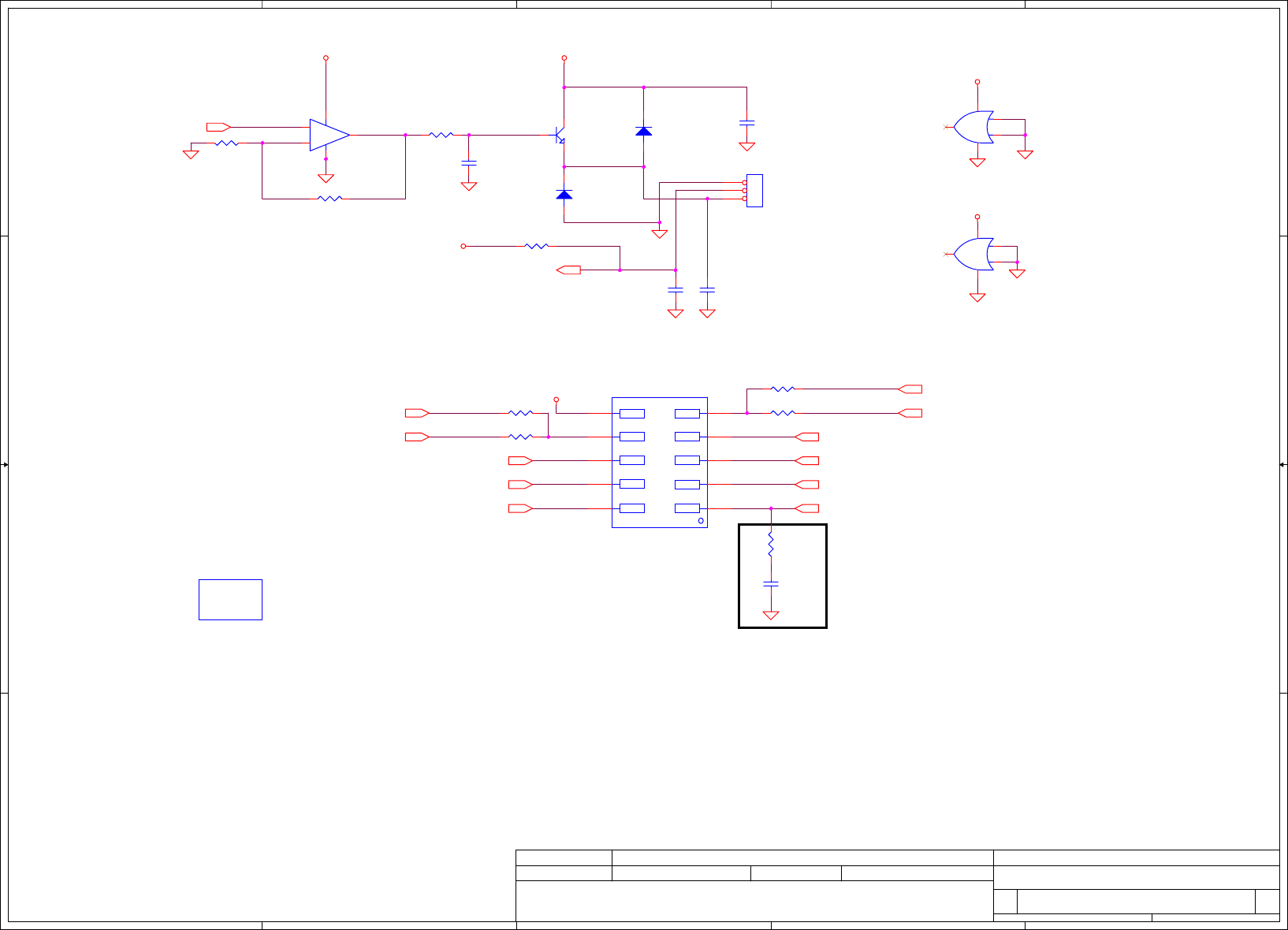Select the bottom-left port wired to the IC
1288x930 pixels.
tap(520, 508)
